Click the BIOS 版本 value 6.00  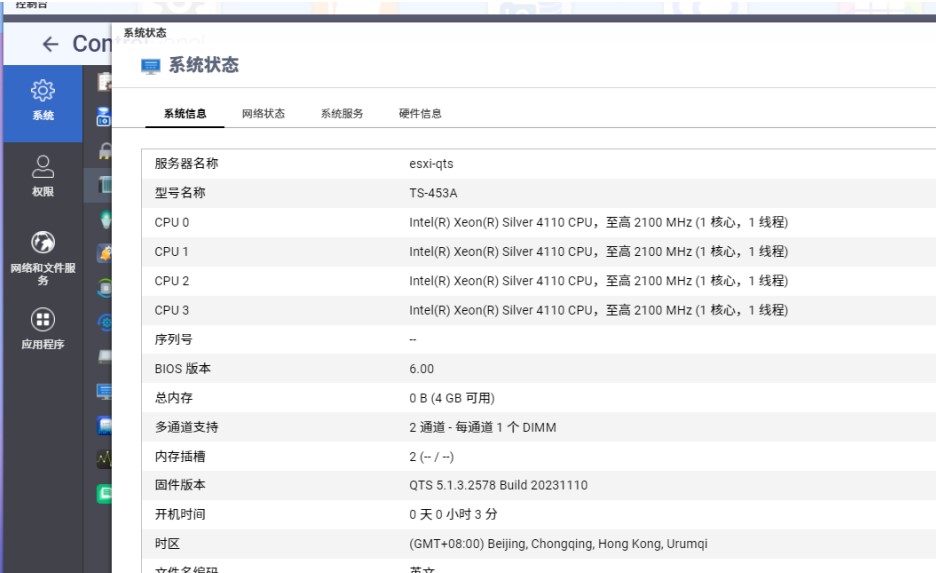coord(421,368)
